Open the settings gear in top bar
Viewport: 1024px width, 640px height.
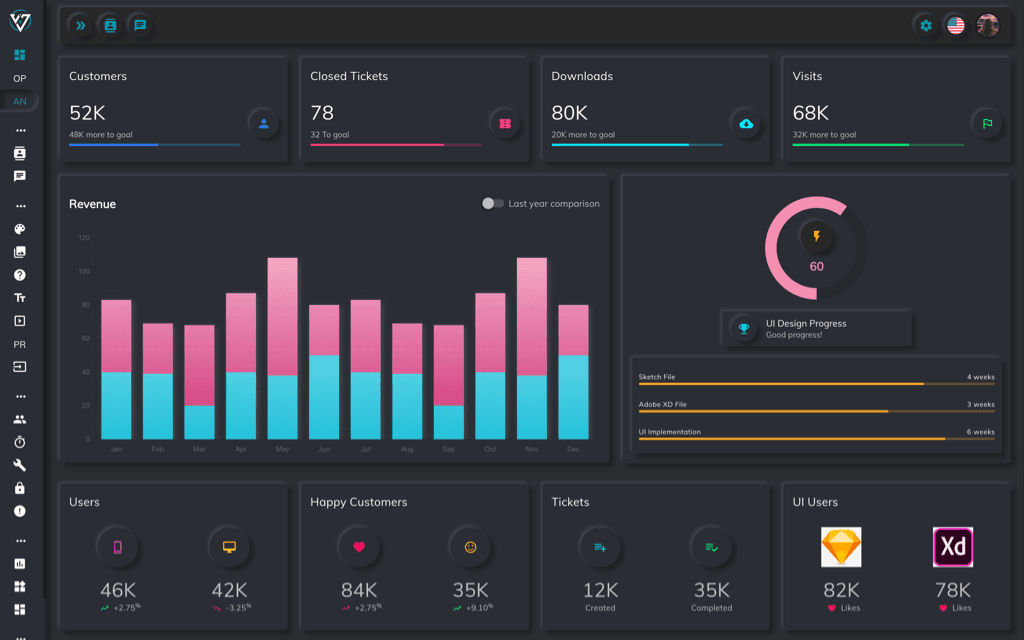[926, 26]
